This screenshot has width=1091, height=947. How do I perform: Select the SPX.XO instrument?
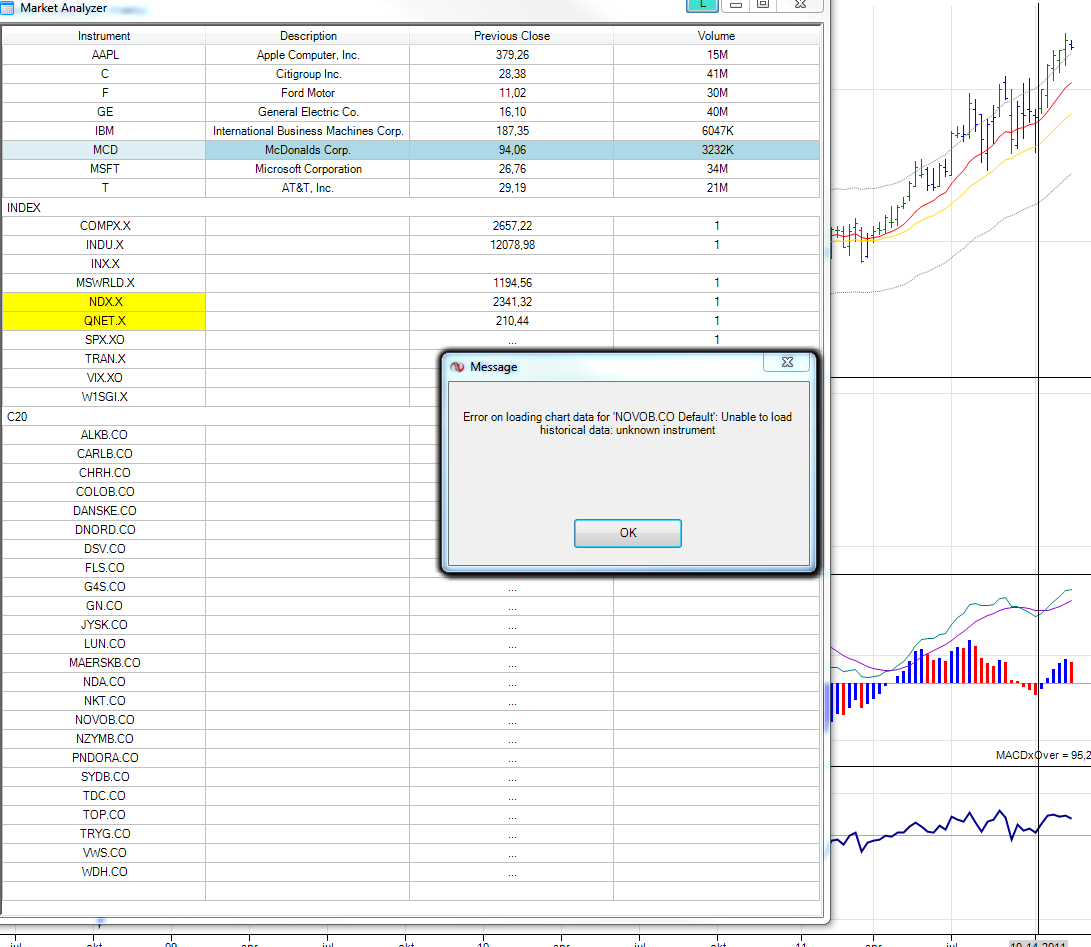[x=104, y=340]
